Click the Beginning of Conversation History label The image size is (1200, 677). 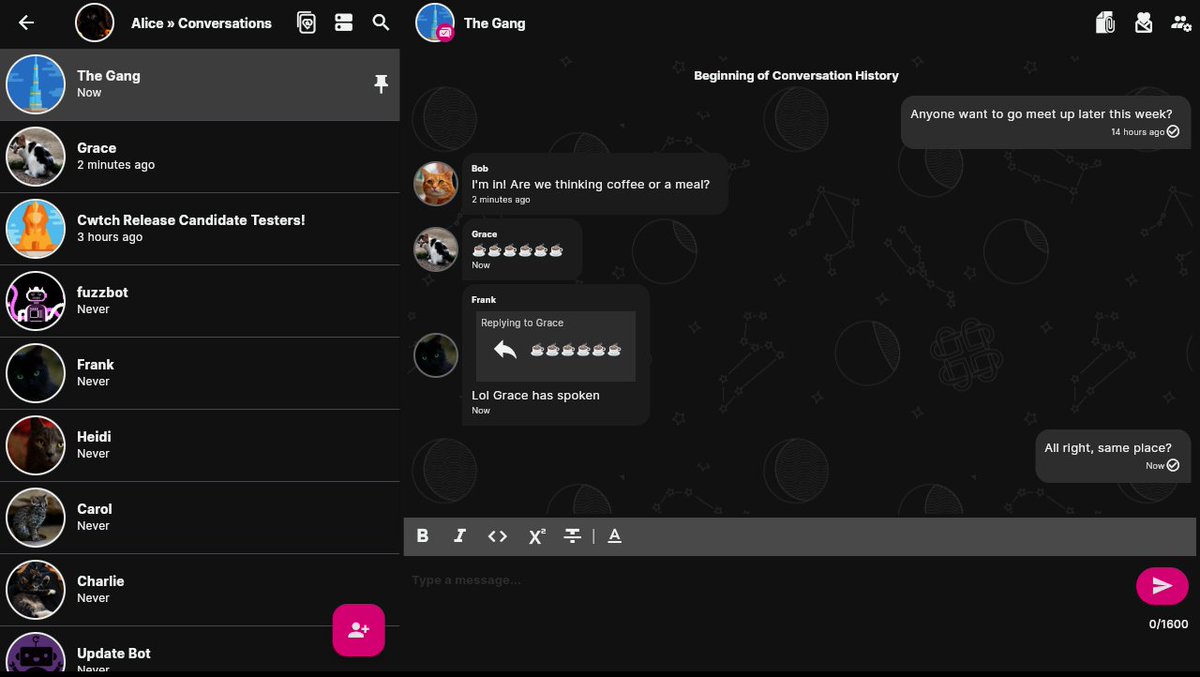click(x=796, y=76)
